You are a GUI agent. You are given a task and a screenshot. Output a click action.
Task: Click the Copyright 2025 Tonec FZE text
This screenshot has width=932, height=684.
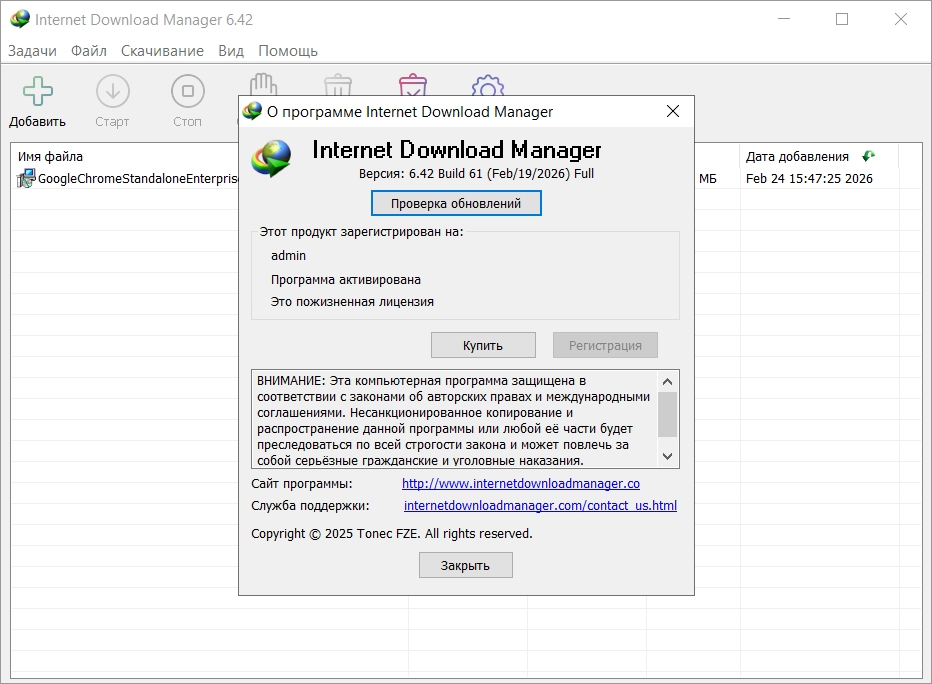tap(392, 534)
